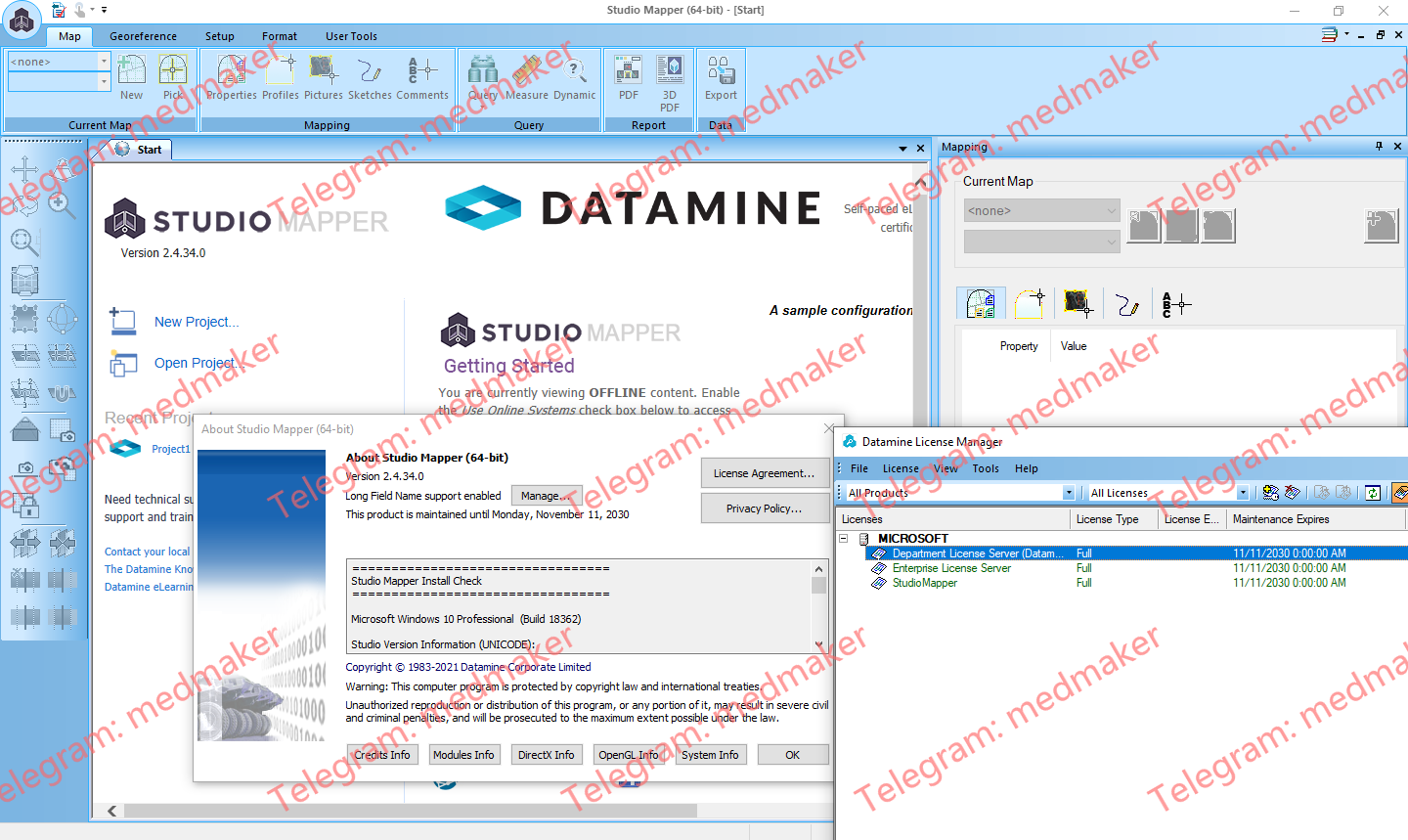Screen dimensions: 1408x840
Task: Click the New map icon in the ribbon
Action: coord(131,70)
